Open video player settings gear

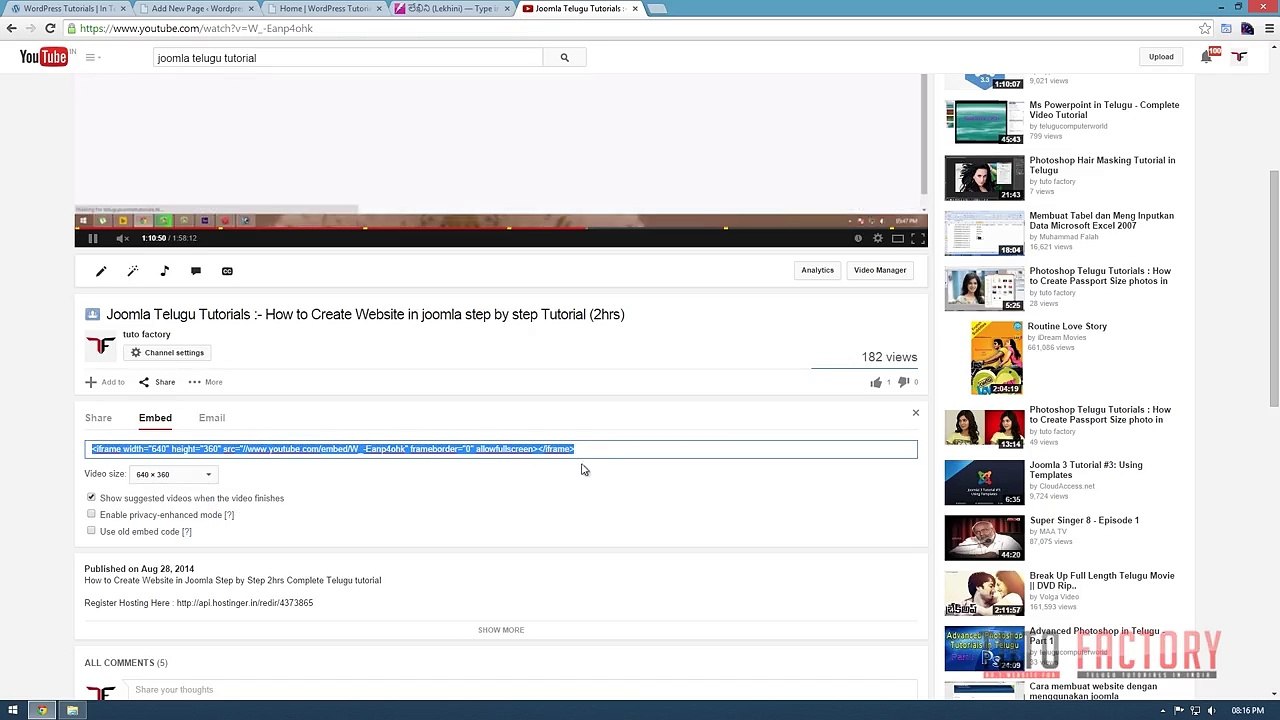pyautogui.click(x=878, y=238)
